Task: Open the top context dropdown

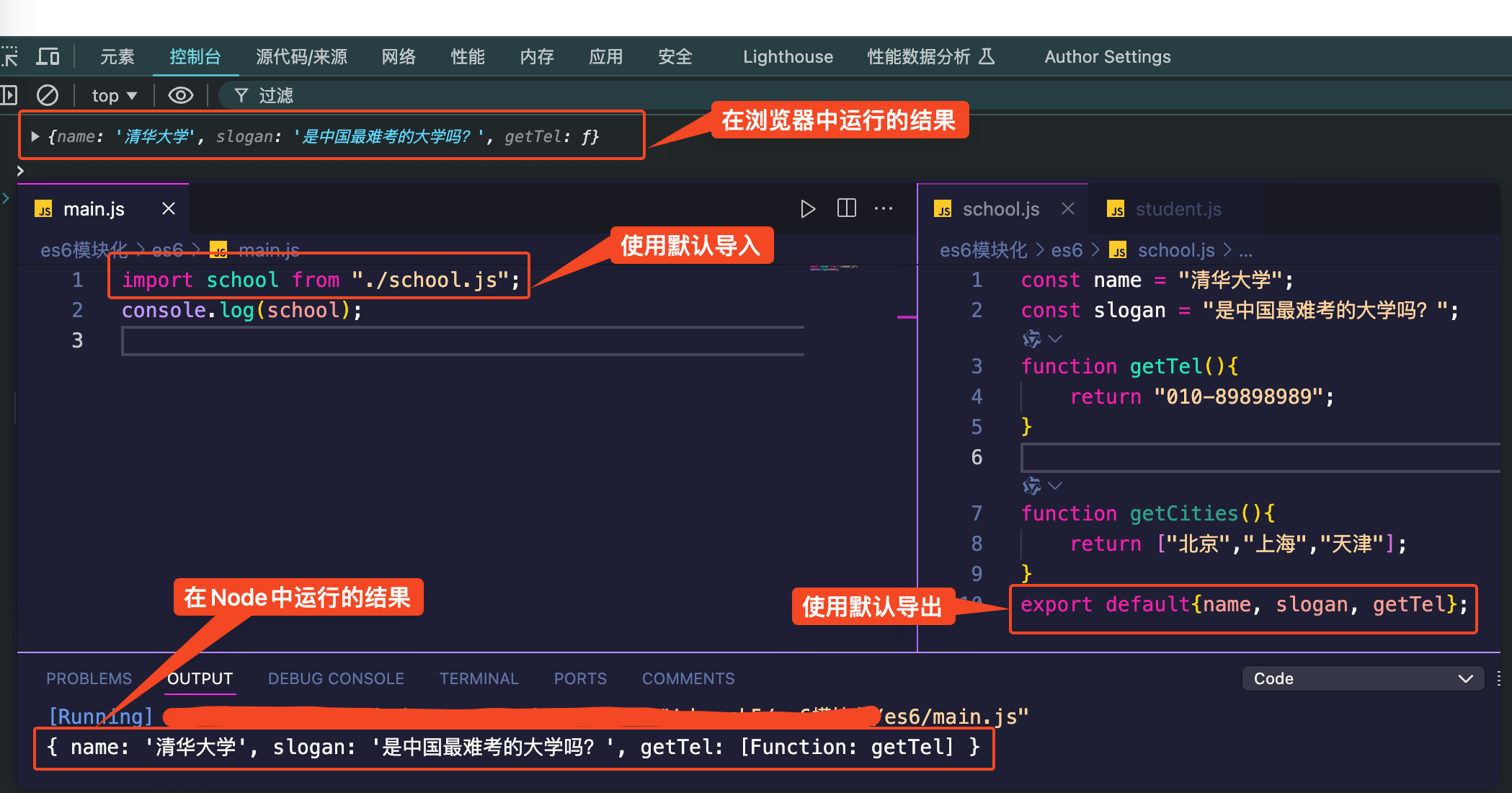Action: (x=114, y=95)
